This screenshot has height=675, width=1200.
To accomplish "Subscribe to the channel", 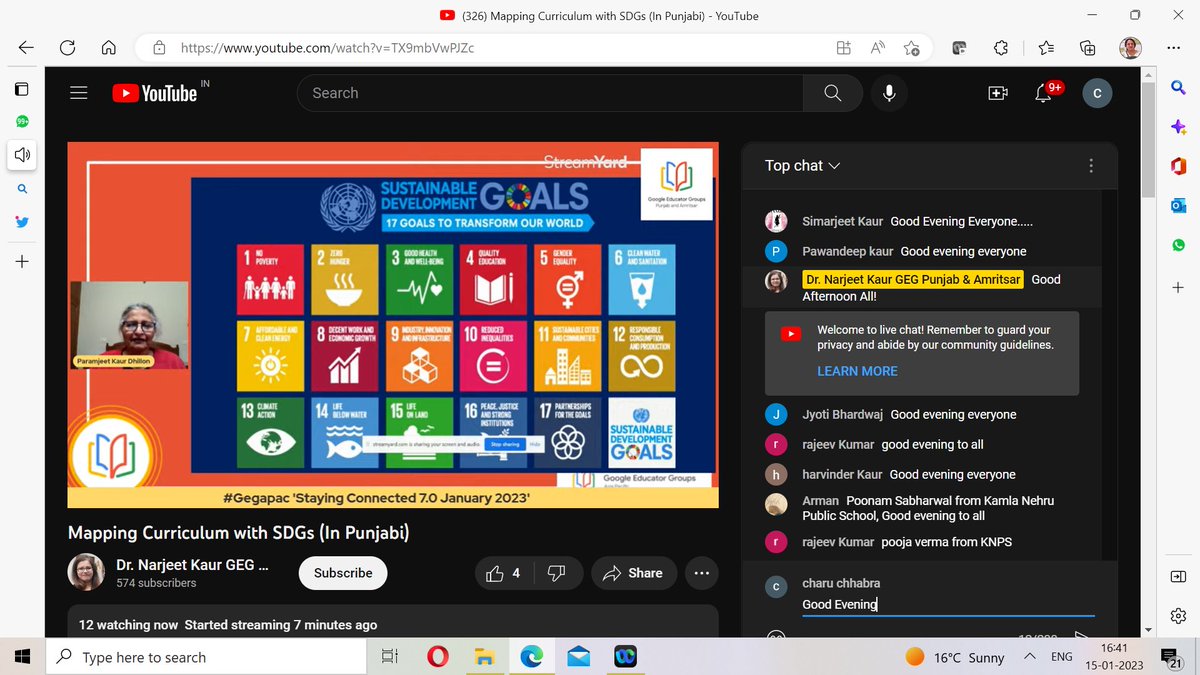I will click(x=343, y=573).
